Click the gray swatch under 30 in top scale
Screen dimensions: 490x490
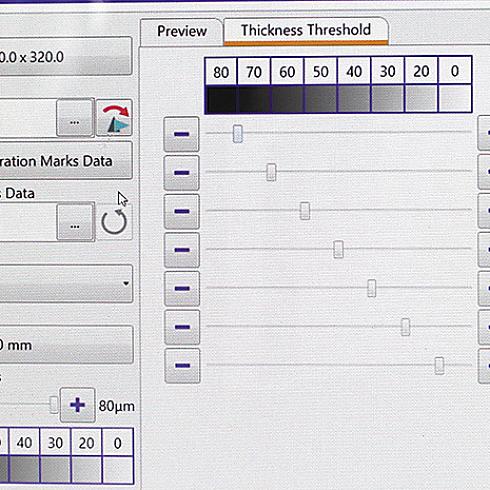(388, 99)
